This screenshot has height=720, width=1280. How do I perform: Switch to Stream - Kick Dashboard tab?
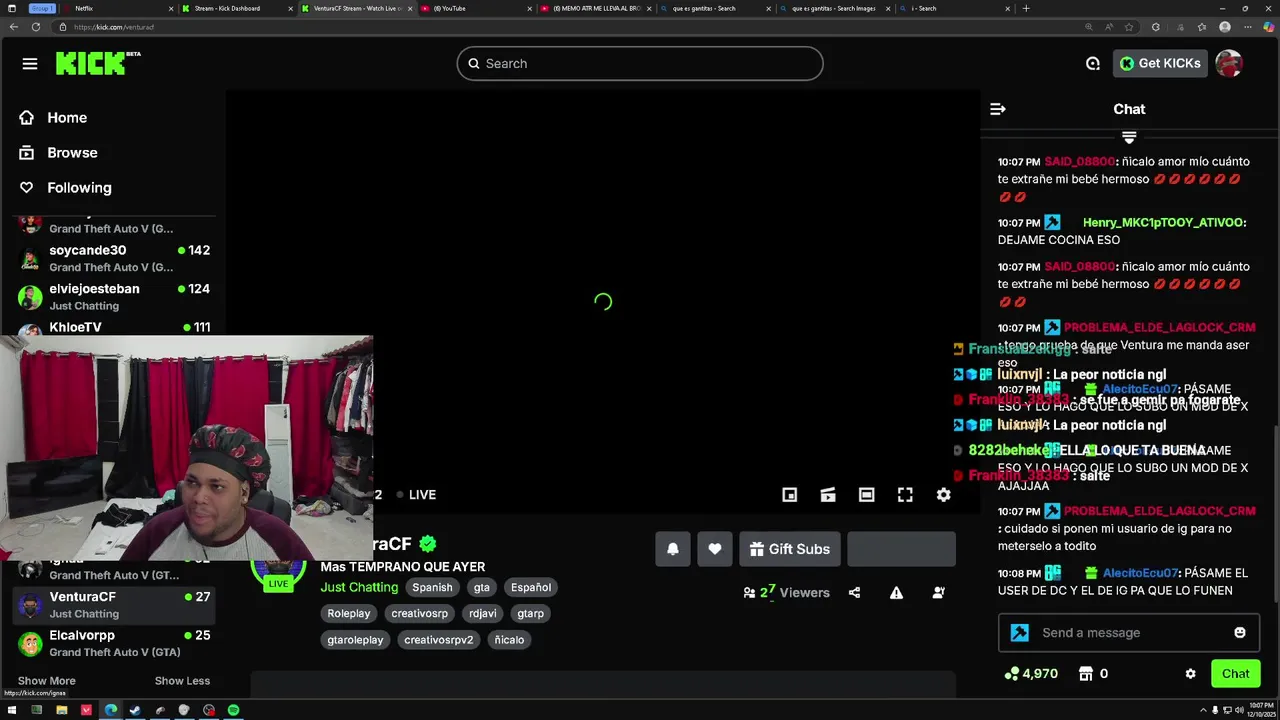point(236,8)
